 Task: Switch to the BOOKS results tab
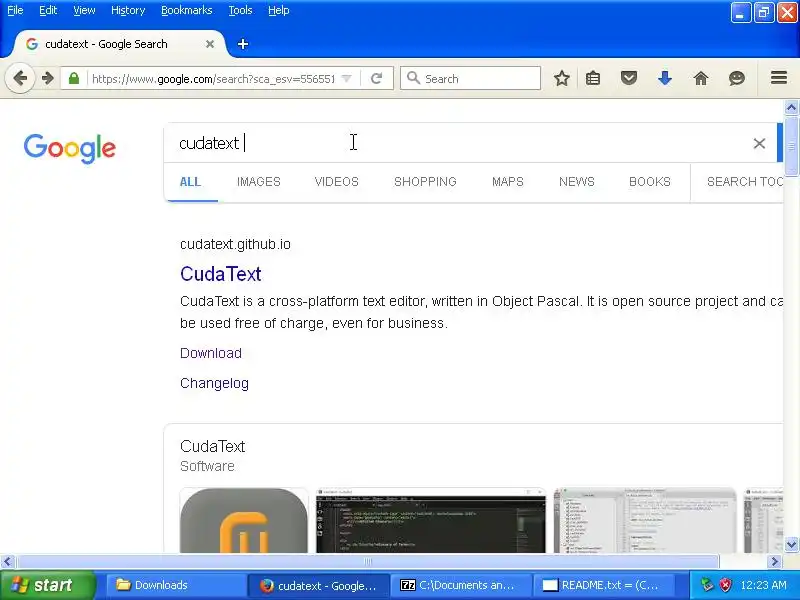coord(649,182)
